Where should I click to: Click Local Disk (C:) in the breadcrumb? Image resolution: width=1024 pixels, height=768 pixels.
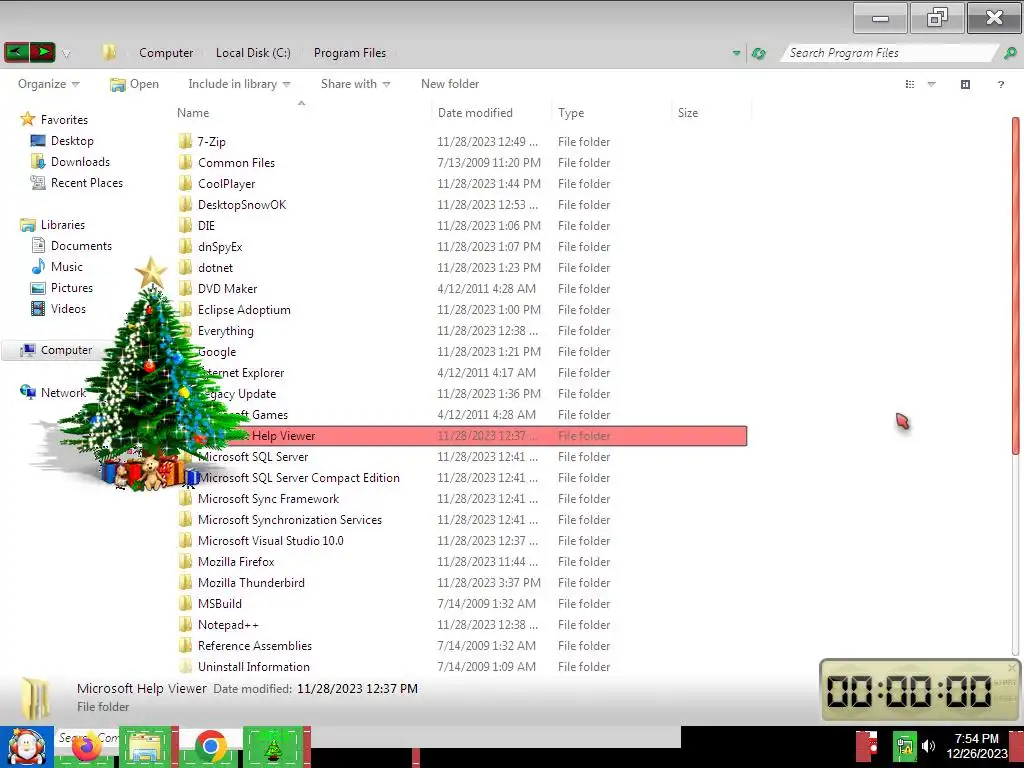click(253, 53)
